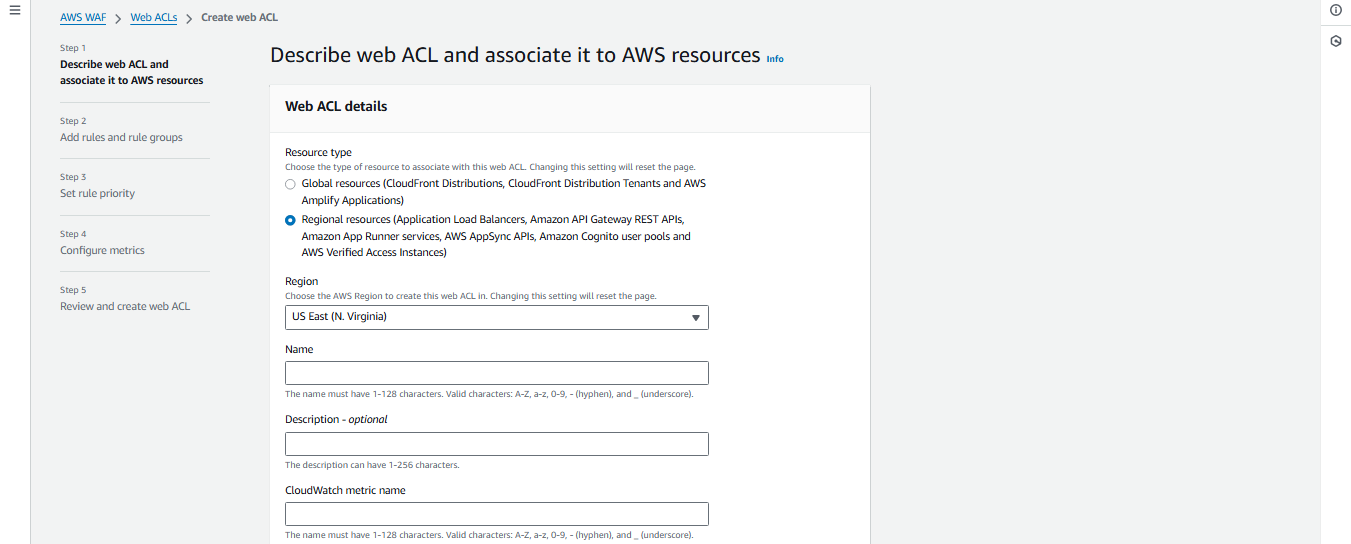Select Step 2 Add rules and rule groups
Screen dimensions: 1351x544
point(121,137)
